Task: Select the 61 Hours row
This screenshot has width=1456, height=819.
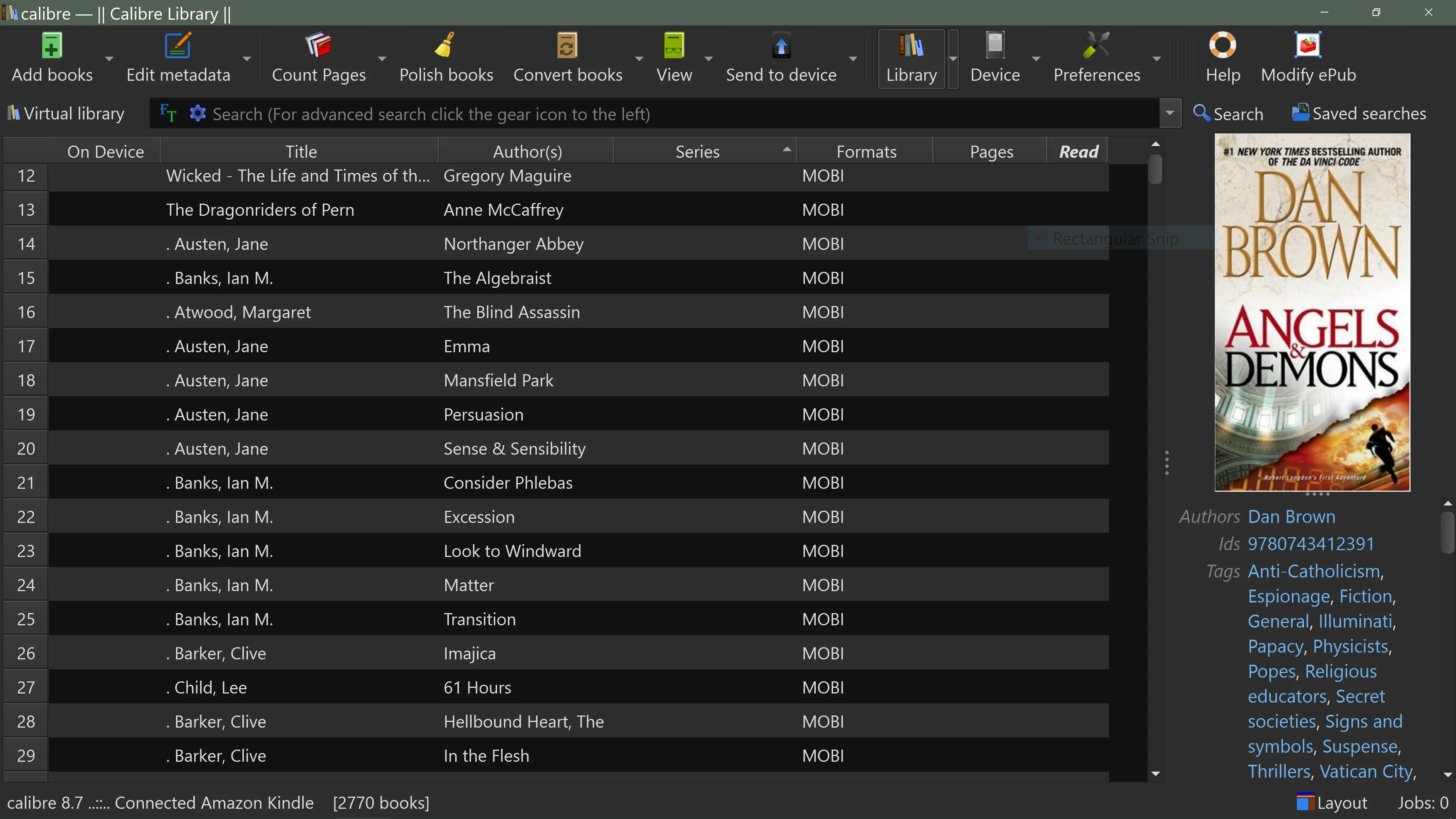Action: click(x=578, y=687)
